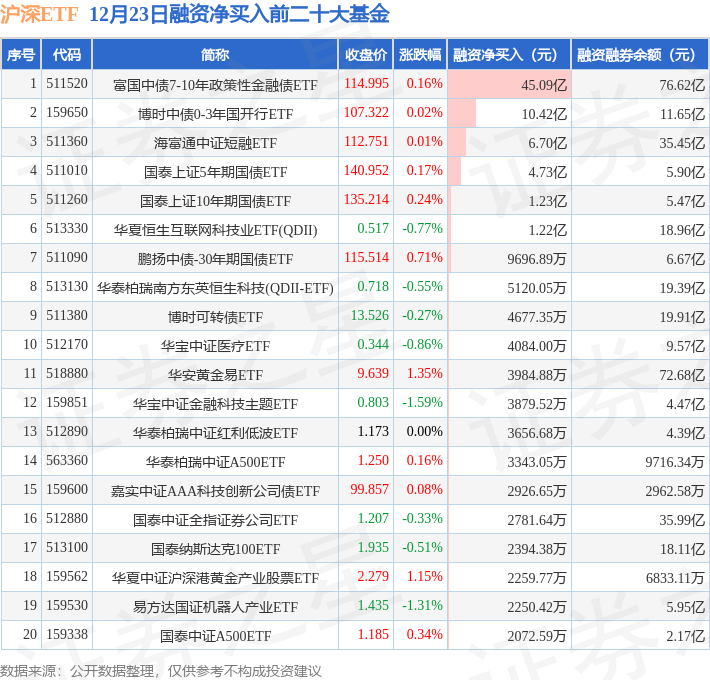Select fund code 511520
Viewport: 710px width, 680px height.
point(67,84)
